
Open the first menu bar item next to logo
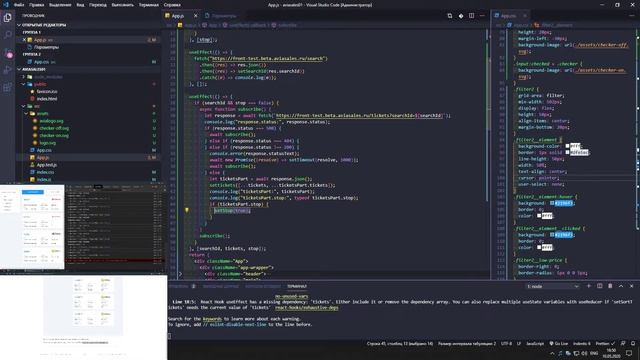point(19,5)
